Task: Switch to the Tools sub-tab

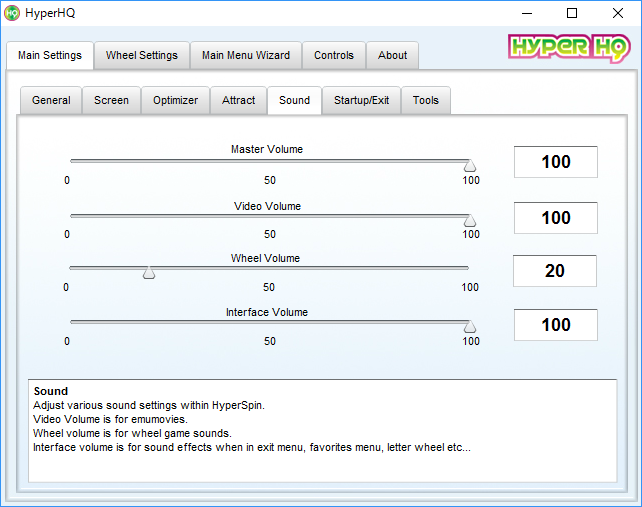Action: coord(426,100)
